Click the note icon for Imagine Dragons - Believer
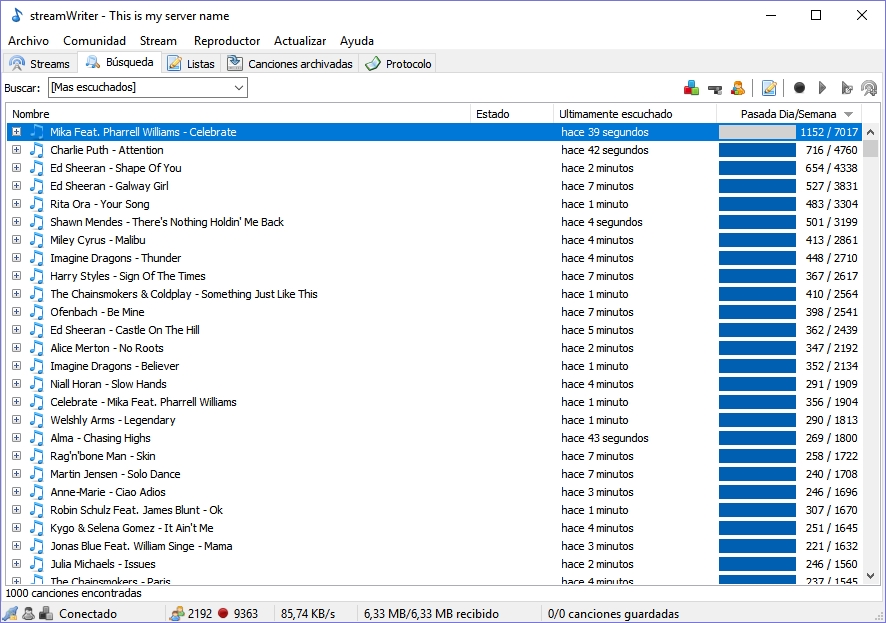The image size is (886, 623). (37, 366)
